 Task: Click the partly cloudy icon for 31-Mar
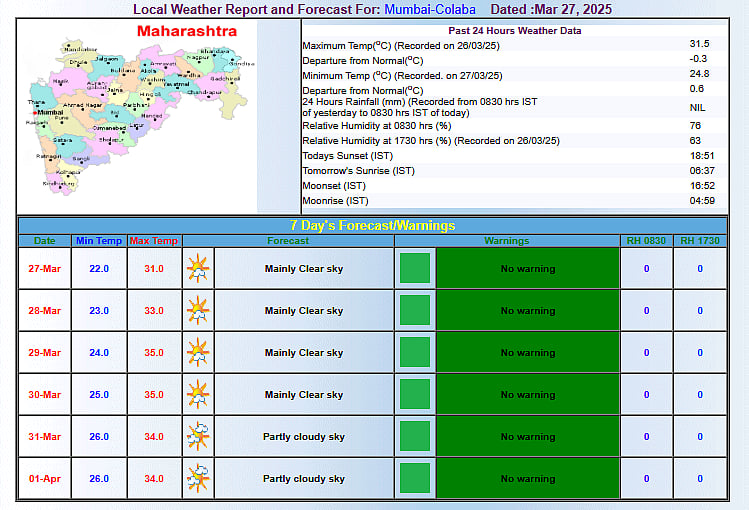click(198, 436)
